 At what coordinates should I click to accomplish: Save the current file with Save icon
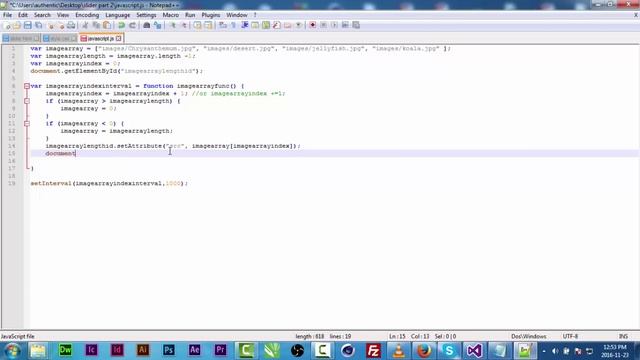point(28,25)
